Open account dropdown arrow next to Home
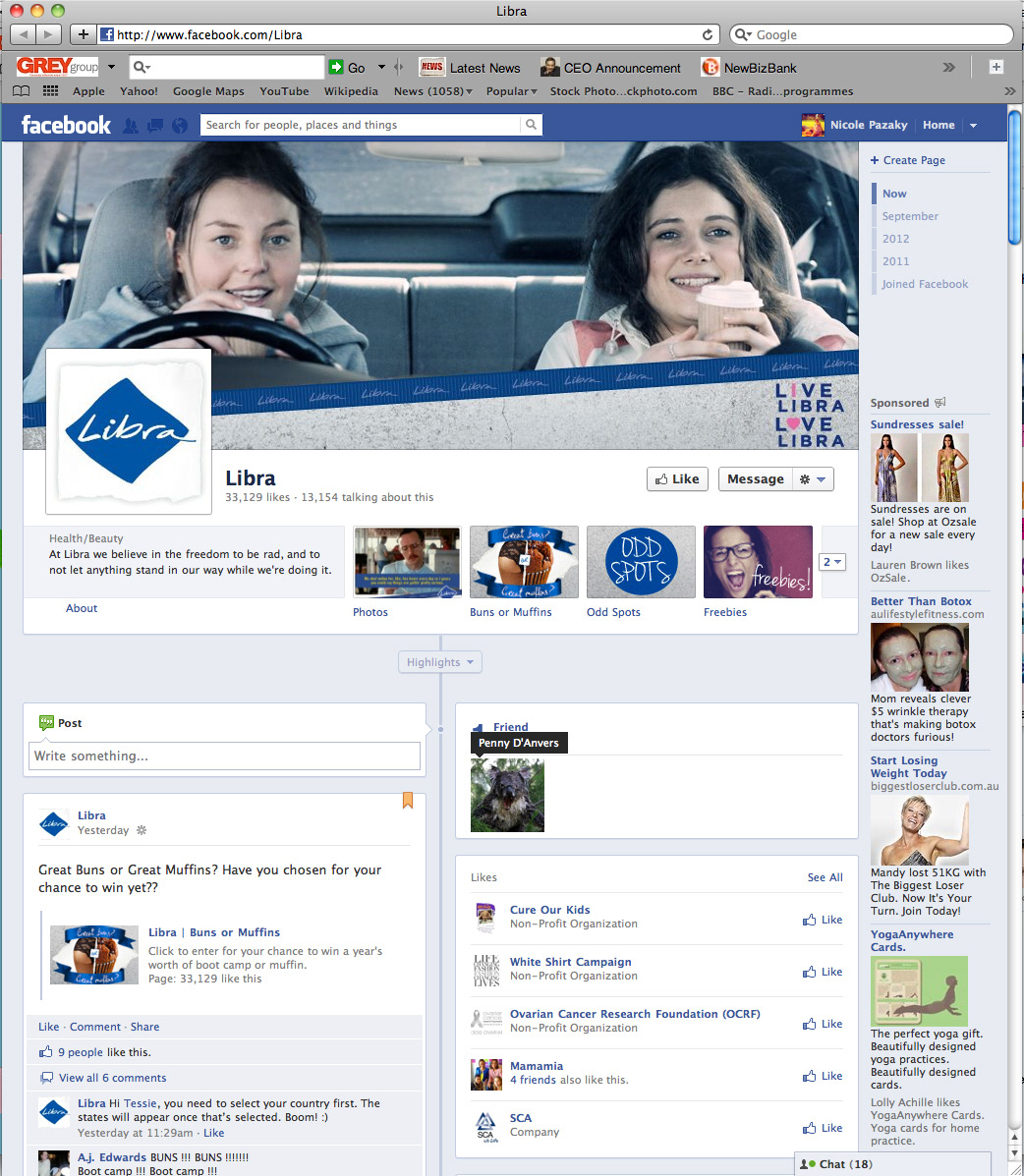The height and width of the screenshot is (1176, 1024). click(x=974, y=125)
